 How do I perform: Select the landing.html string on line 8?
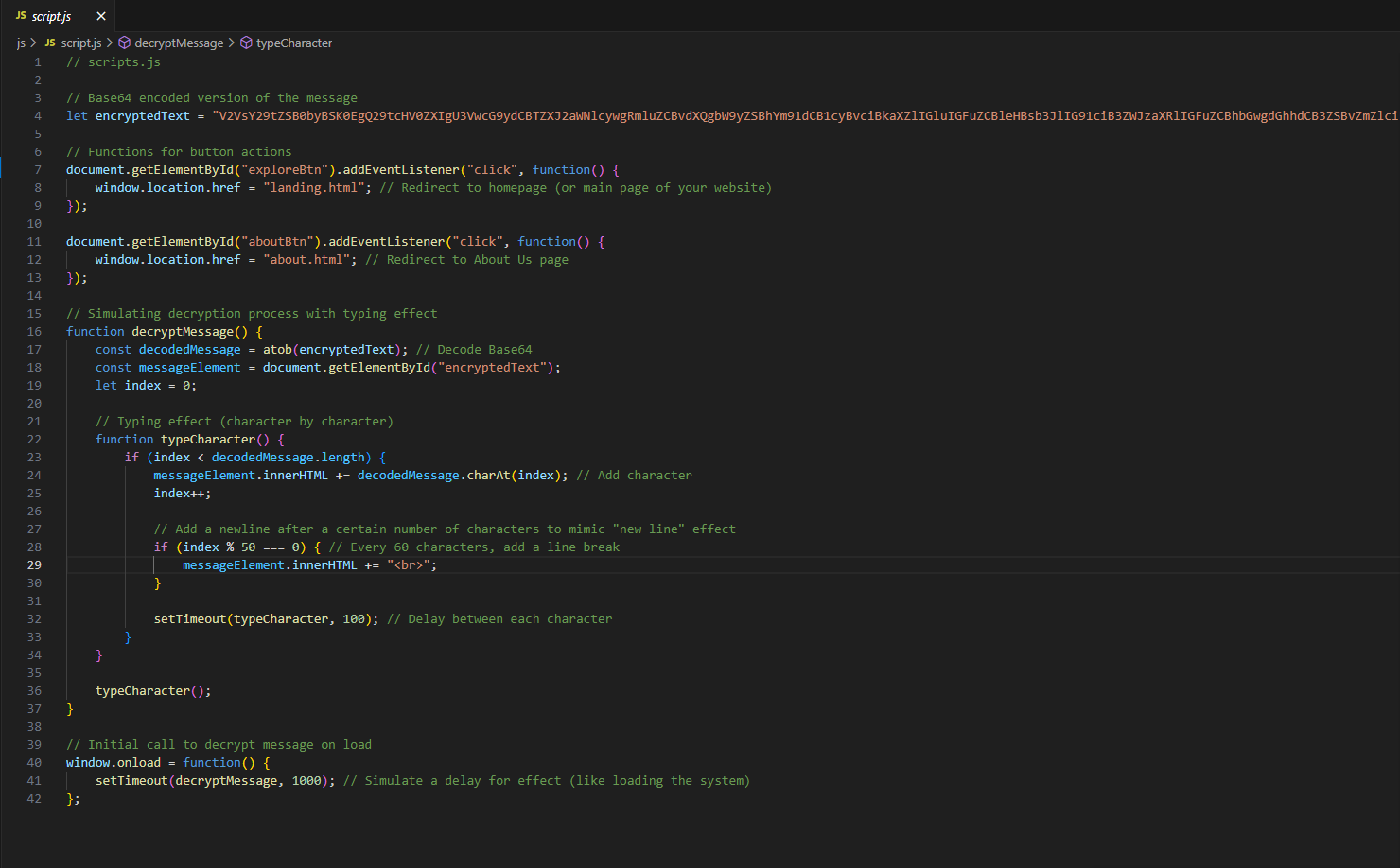click(x=314, y=187)
